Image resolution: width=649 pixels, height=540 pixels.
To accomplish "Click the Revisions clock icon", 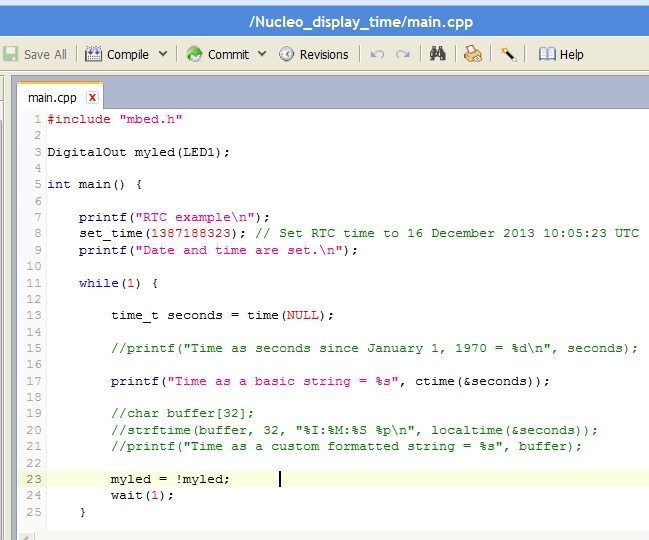I will click(286, 54).
